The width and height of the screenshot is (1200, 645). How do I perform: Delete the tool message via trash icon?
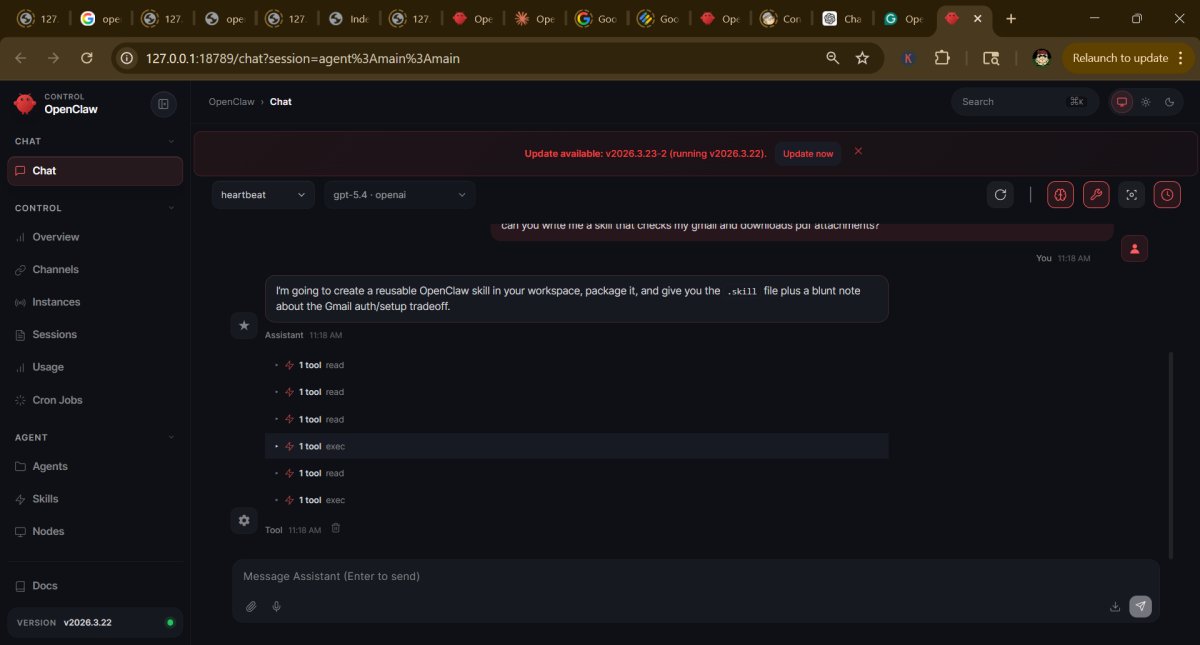(336, 528)
